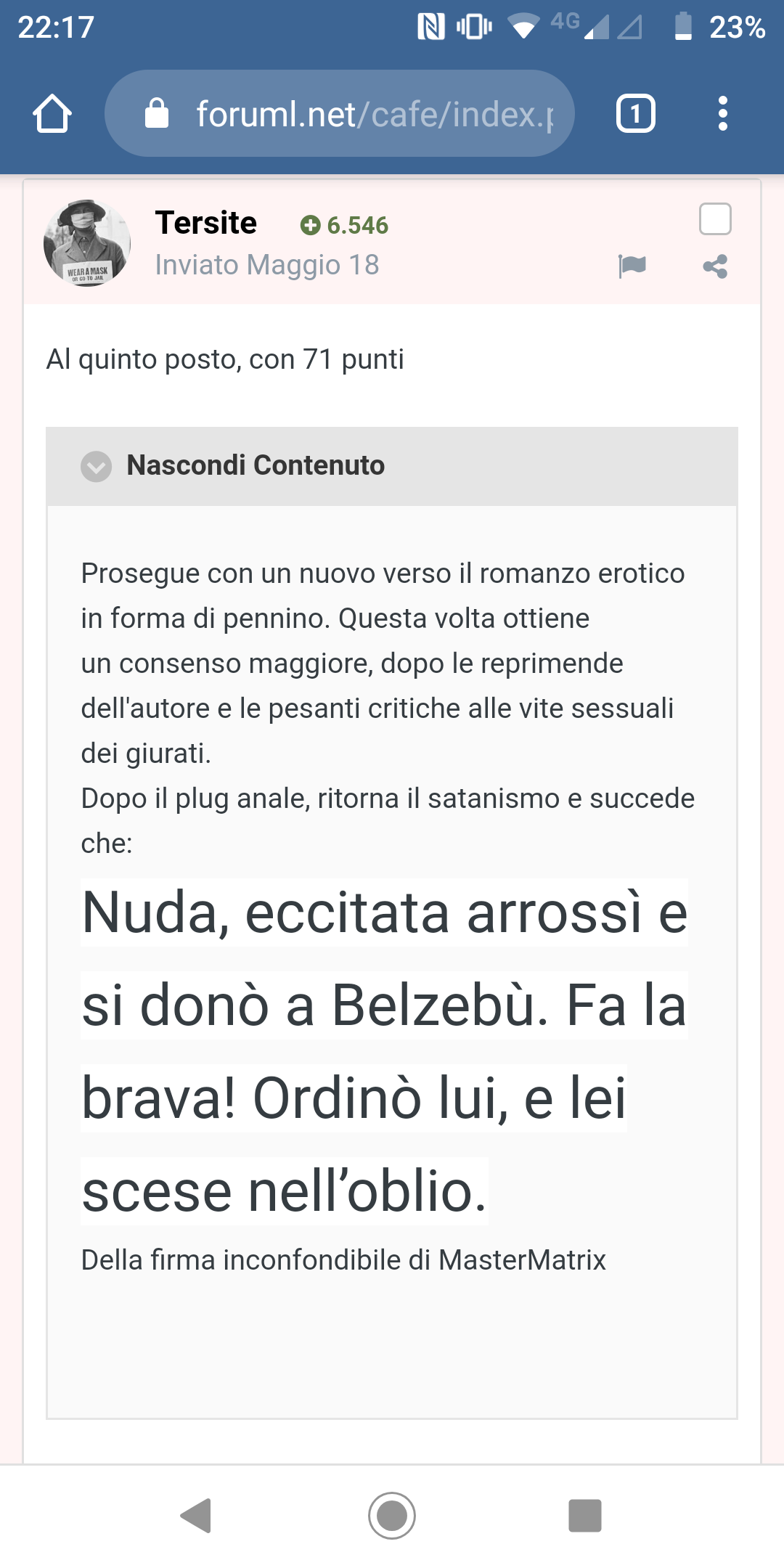Tap the battery status indicator
Image resolution: width=784 pixels, height=1568 pixels.
[x=683, y=27]
